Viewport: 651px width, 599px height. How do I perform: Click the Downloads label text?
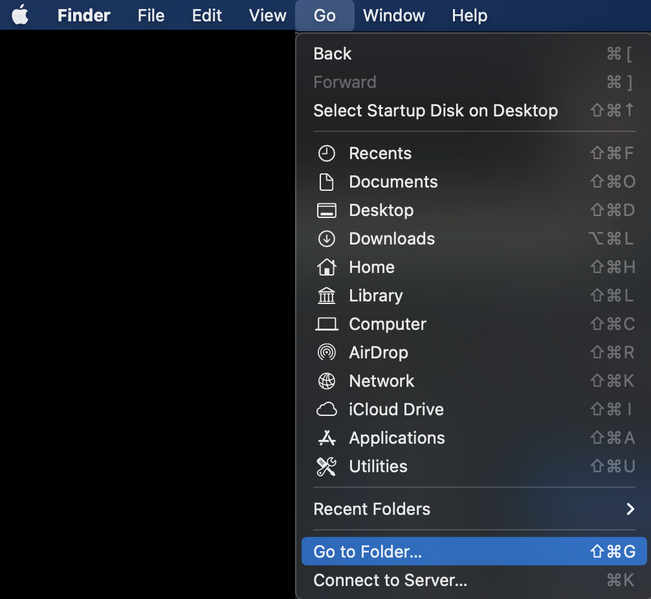(x=392, y=239)
